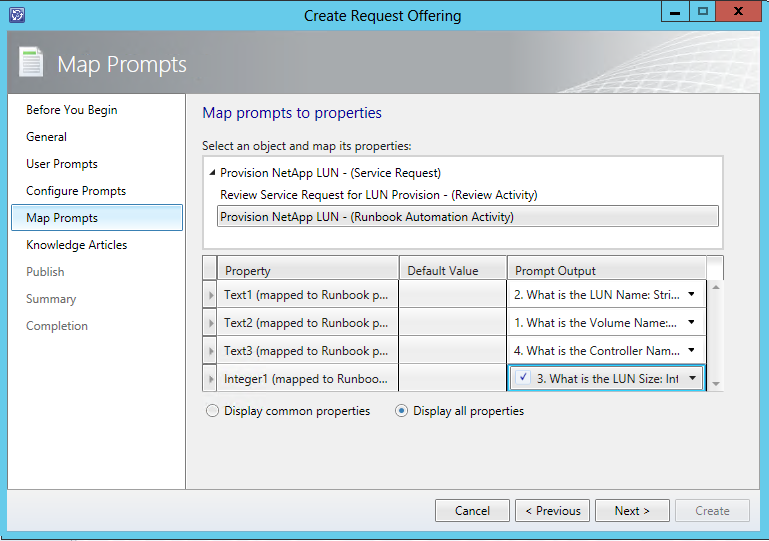Click the grid scrollbar down arrow
Screen dimensions: 769x541
point(716,384)
